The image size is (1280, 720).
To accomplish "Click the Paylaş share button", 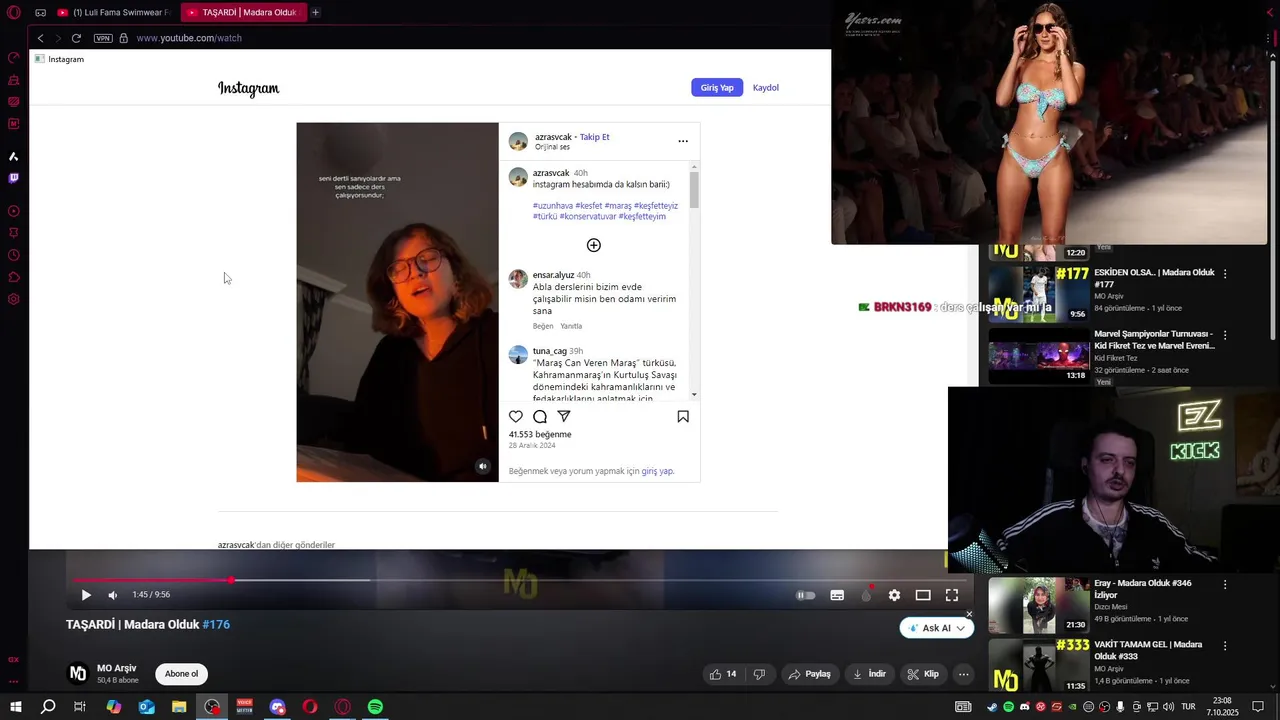I will pos(809,674).
